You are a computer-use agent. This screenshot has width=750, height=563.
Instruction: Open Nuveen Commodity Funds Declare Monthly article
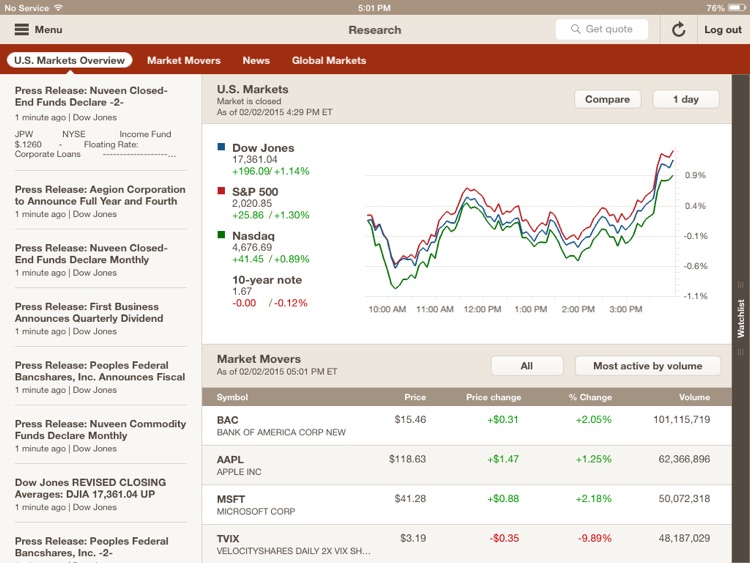click(x=100, y=436)
